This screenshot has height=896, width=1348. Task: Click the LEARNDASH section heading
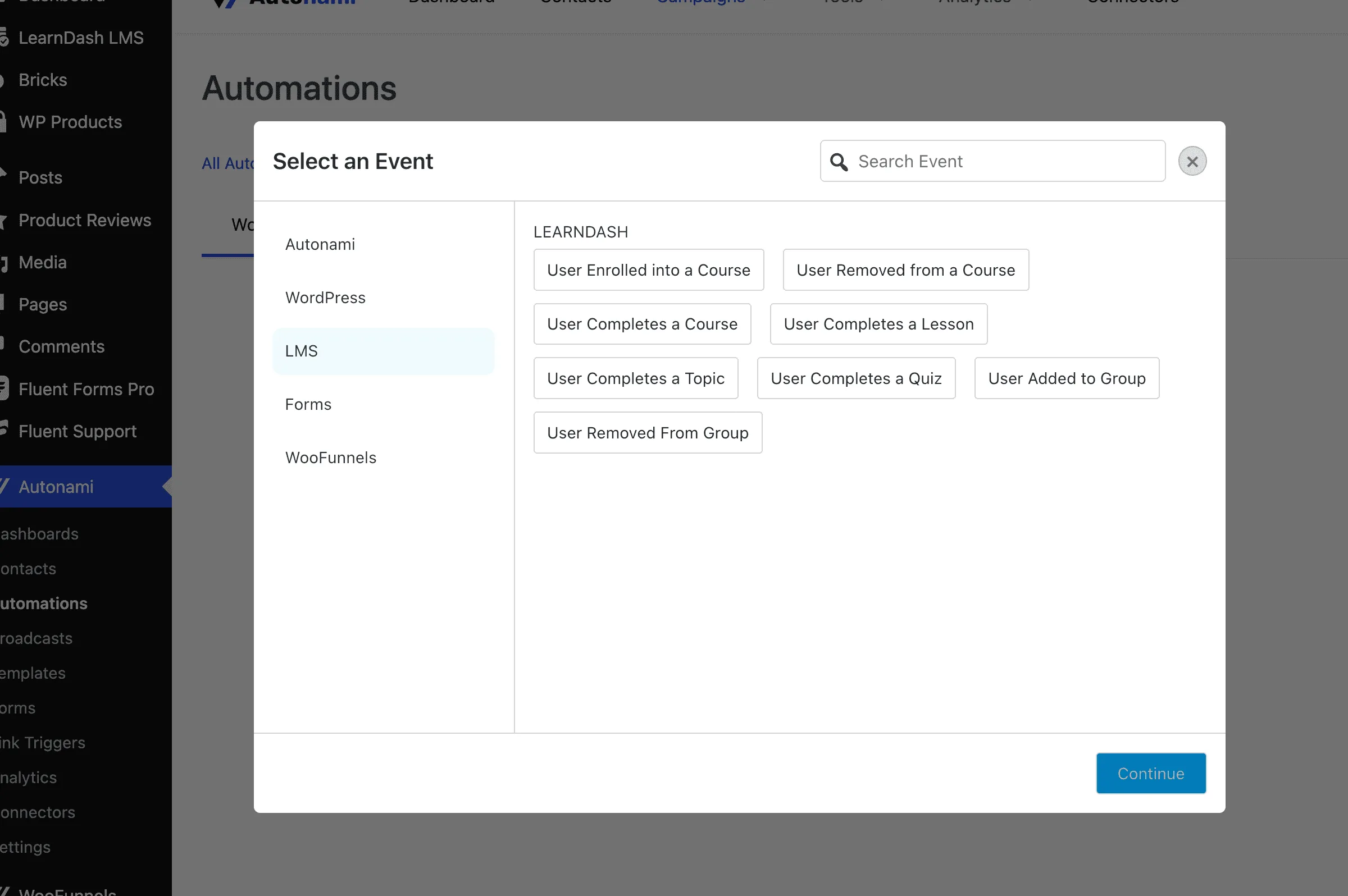coord(580,232)
